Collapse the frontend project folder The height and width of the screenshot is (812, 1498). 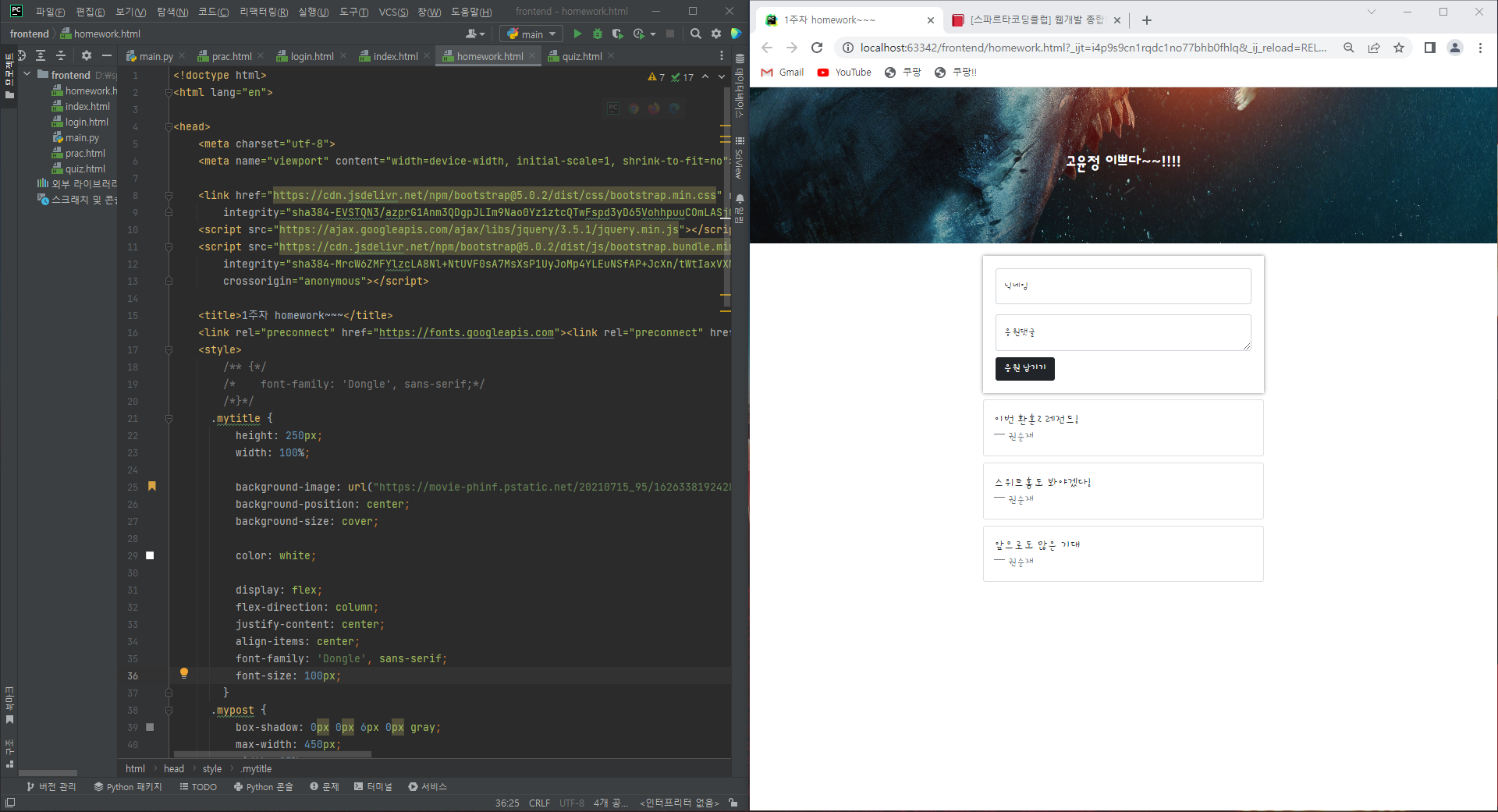click(27, 75)
